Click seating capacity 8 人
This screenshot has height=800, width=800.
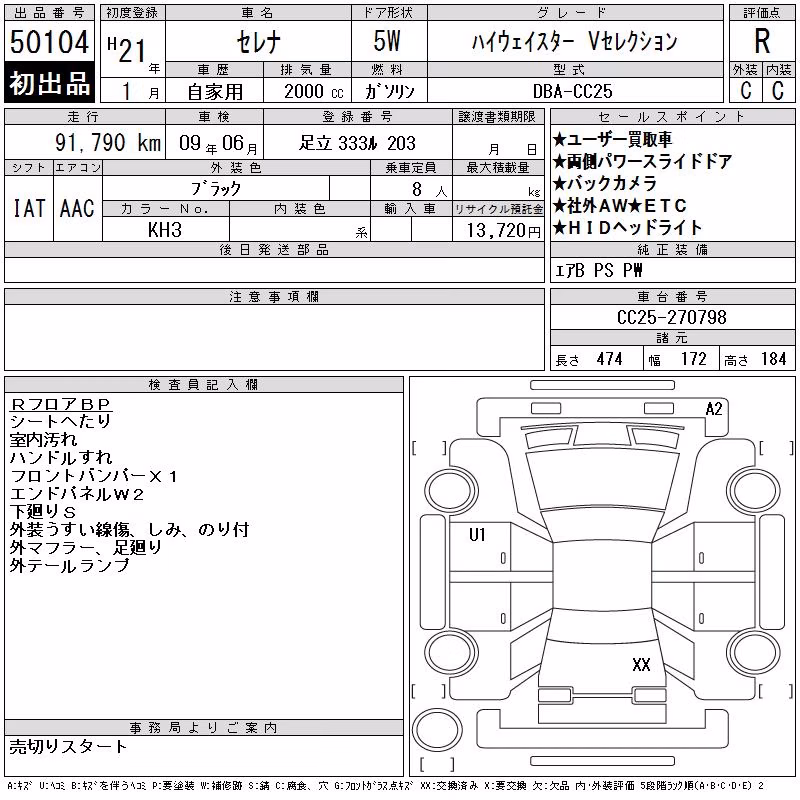pos(429,190)
